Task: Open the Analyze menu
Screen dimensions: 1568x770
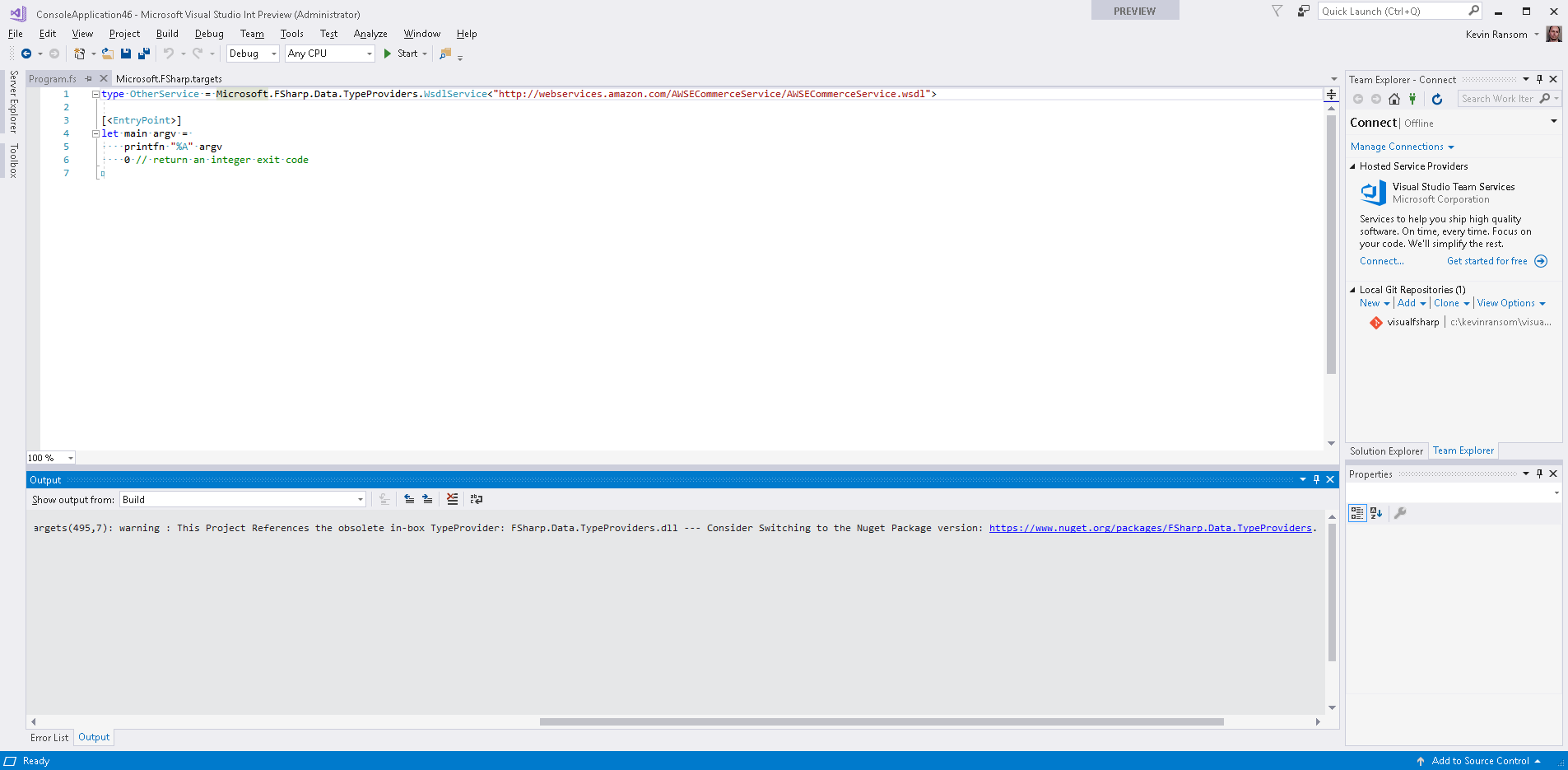Action: click(x=370, y=34)
